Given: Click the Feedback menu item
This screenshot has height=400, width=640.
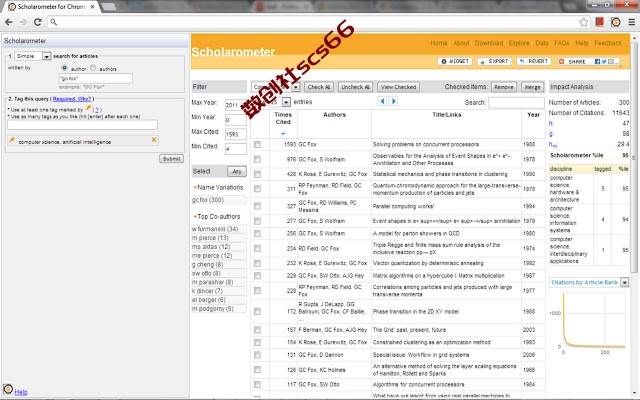Looking at the screenshot, I should [x=608, y=43].
